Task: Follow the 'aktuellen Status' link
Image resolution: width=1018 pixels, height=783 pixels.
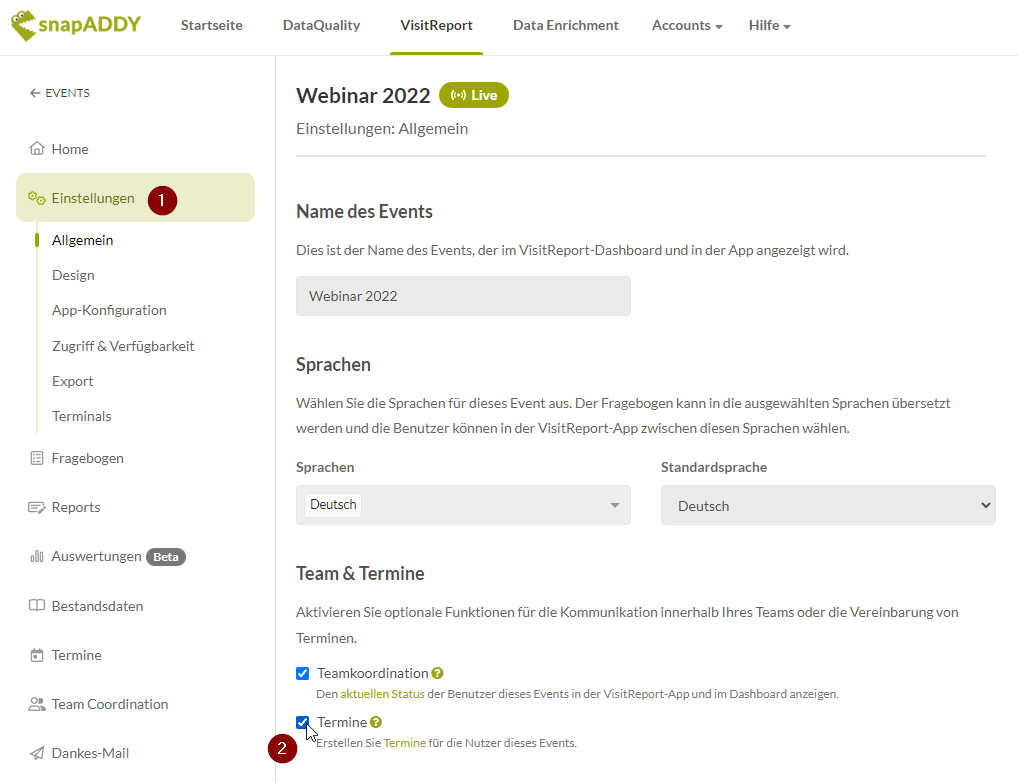Action: click(x=382, y=694)
